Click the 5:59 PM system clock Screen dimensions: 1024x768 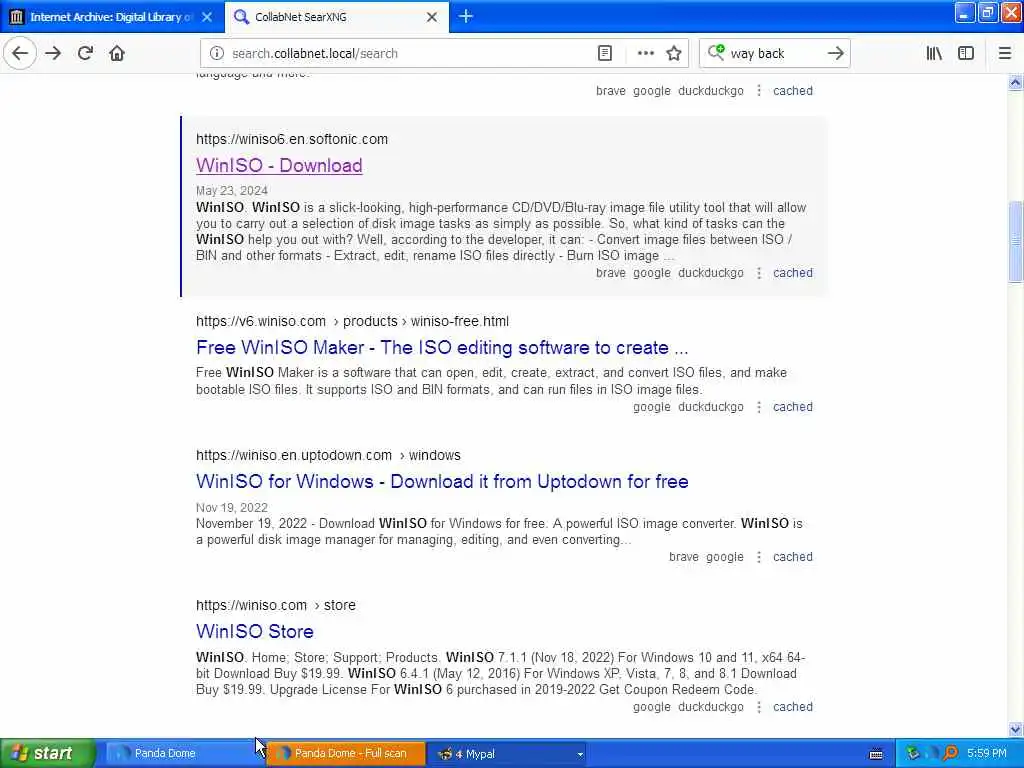[987, 754]
